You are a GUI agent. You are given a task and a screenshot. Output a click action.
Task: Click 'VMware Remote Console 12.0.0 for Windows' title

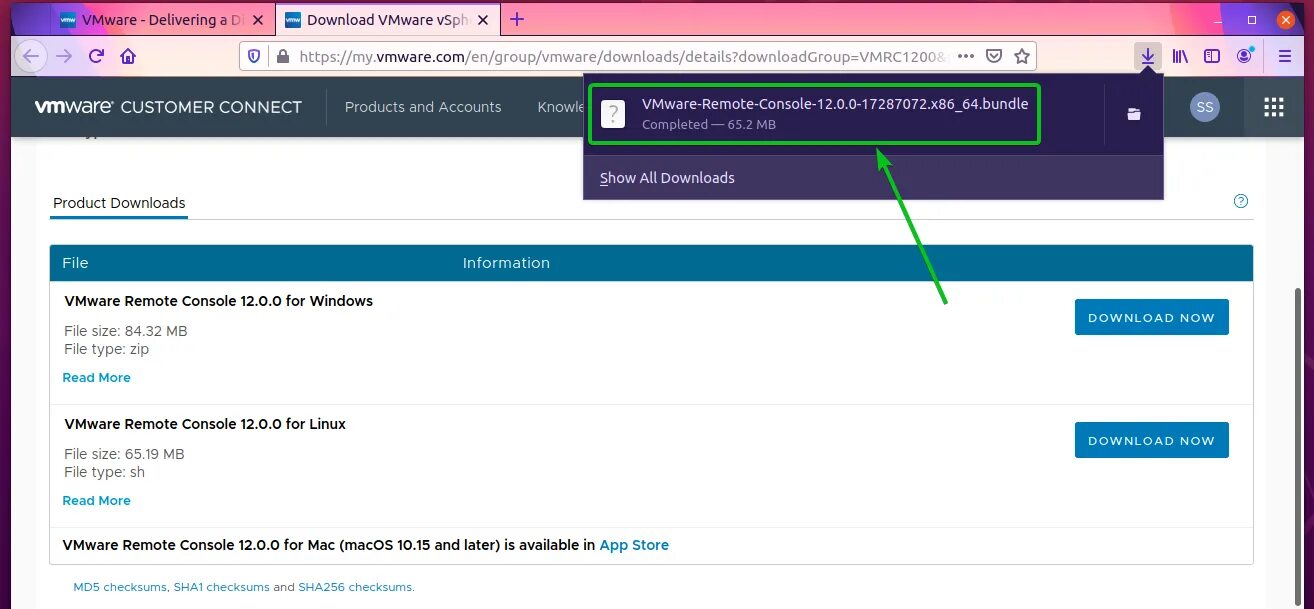pyautogui.click(x=218, y=301)
